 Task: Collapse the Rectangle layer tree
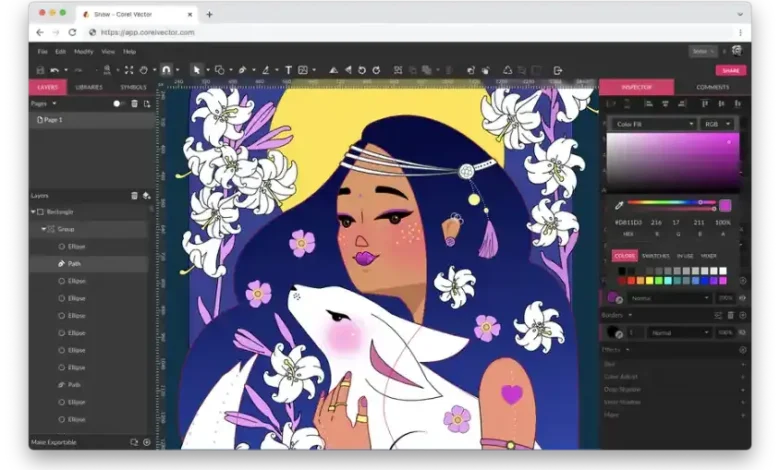tap(33, 212)
